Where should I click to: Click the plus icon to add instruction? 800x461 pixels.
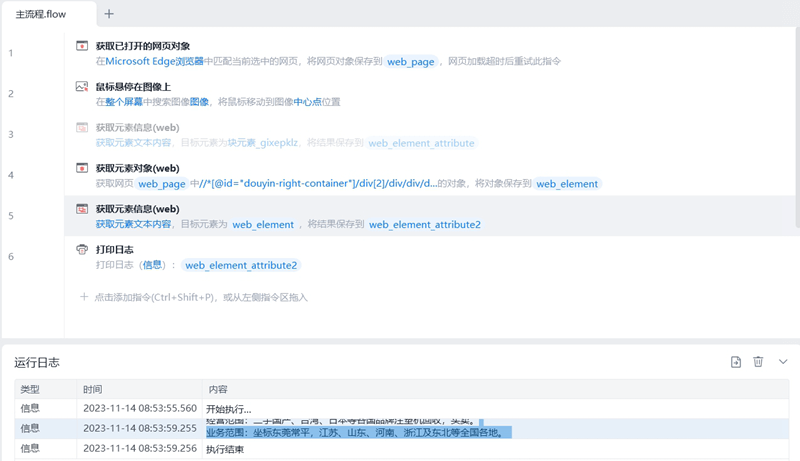coord(84,297)
